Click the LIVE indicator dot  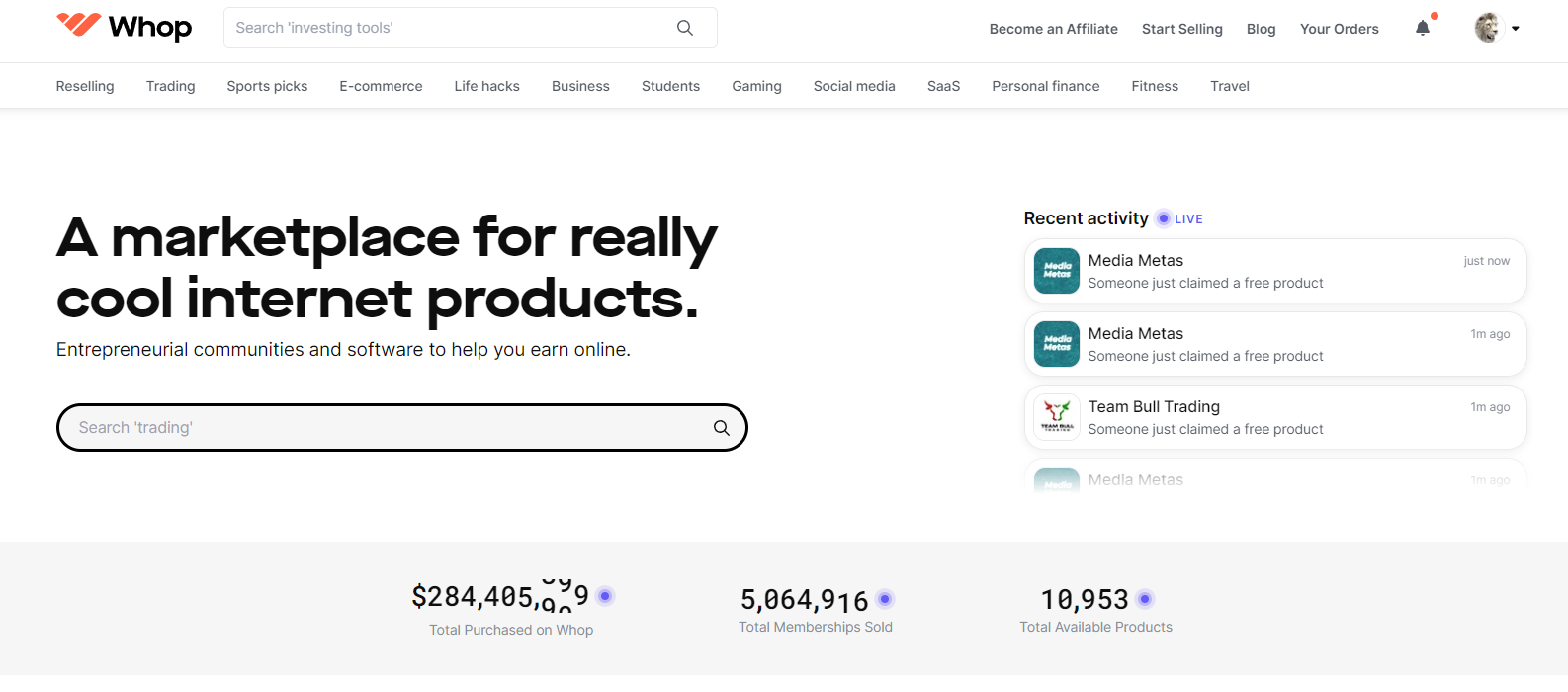pos(1164,218)
